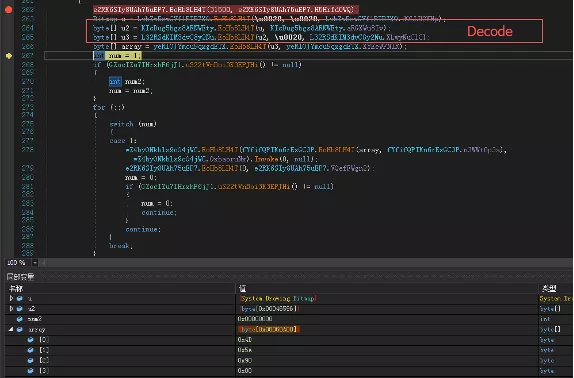This screenshot has width=574, height=378.
Task: Click the yellow current-statement arrow at line 267
Action: coord(9,56)
